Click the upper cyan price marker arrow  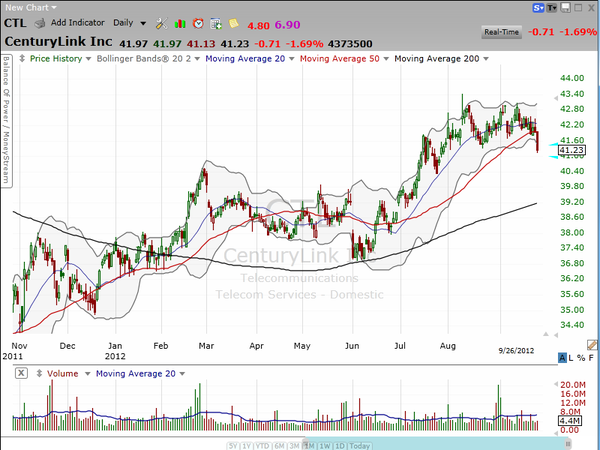tap(553, 144)
